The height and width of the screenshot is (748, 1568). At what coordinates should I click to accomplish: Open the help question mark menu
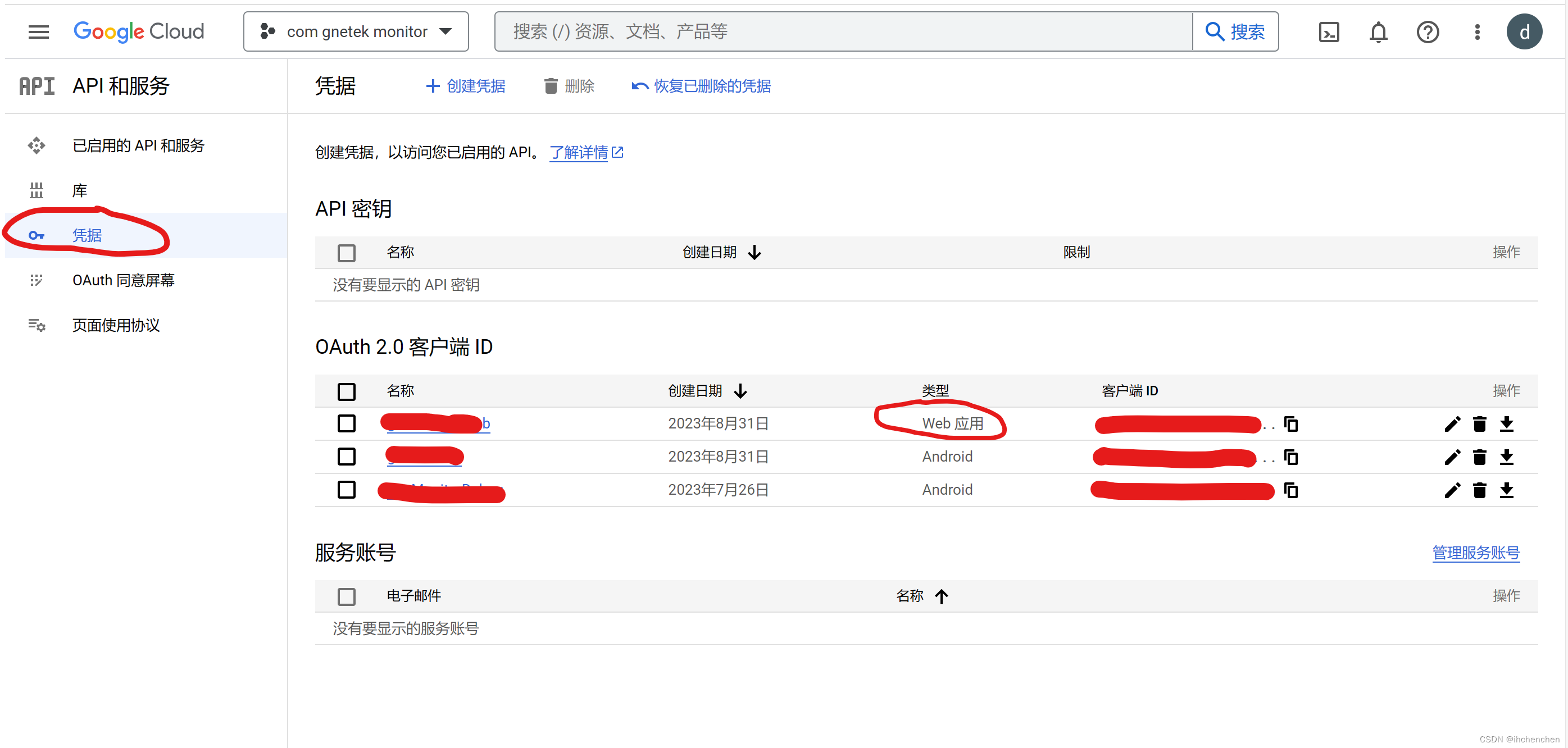[x=1428, y=31]
